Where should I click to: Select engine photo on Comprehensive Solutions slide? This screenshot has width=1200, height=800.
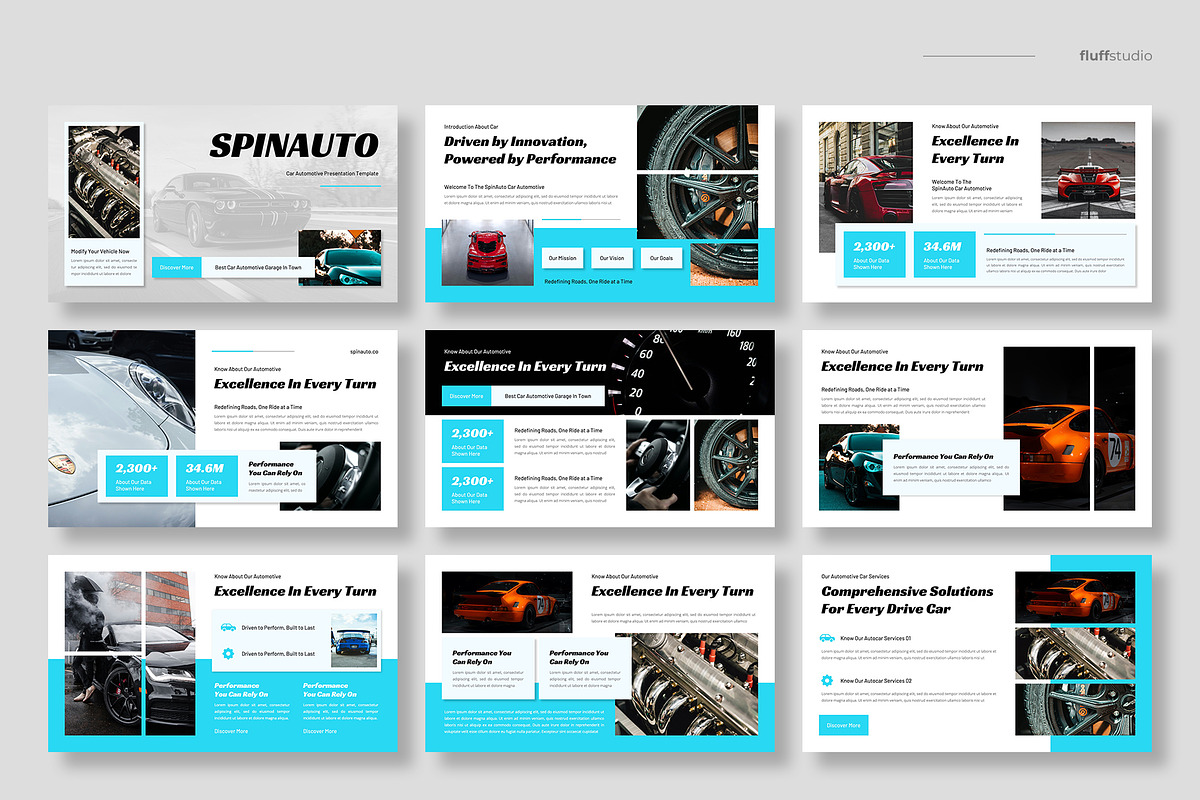(x=1075, y=652)
